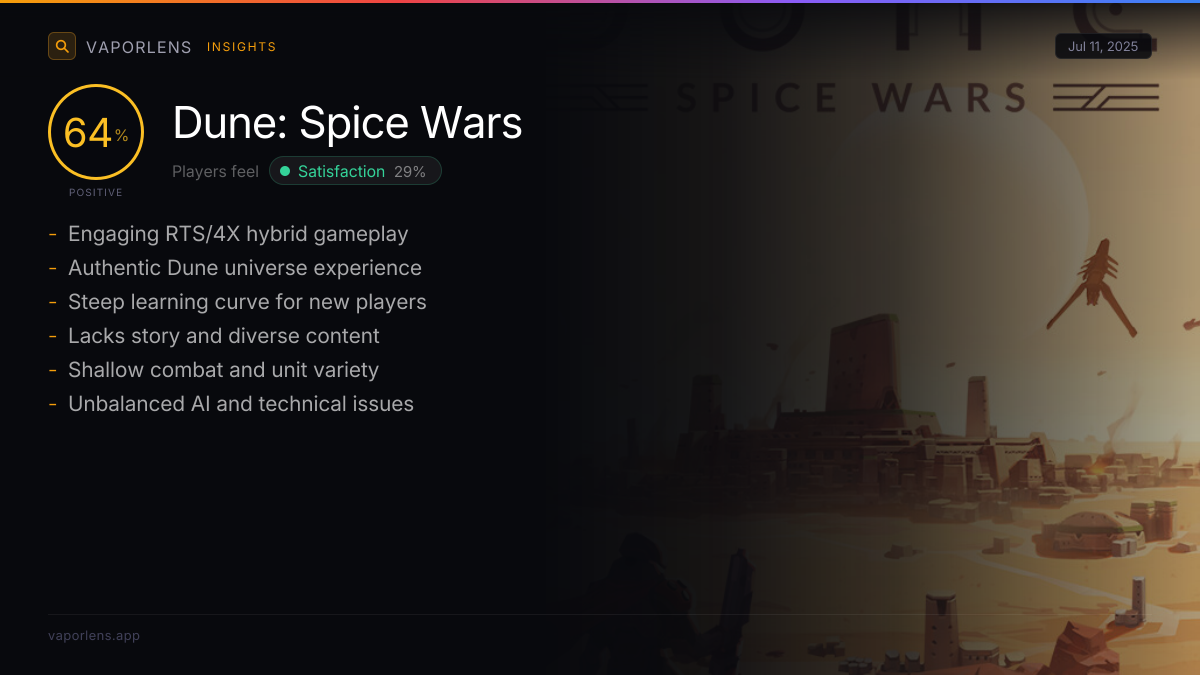Select 'Authentic Dune universe experience' bullet
Viewport: 1200px width, 675px height.
245,268
